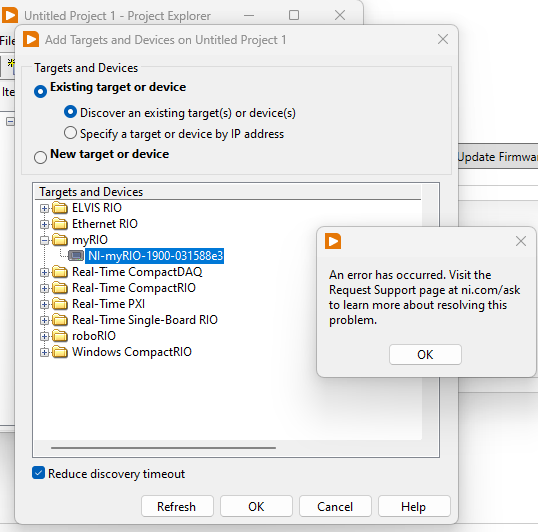Select Discover an existing target(s) or device(s)
This screenshot has width=538, height=532.
(x=70, y=112)
